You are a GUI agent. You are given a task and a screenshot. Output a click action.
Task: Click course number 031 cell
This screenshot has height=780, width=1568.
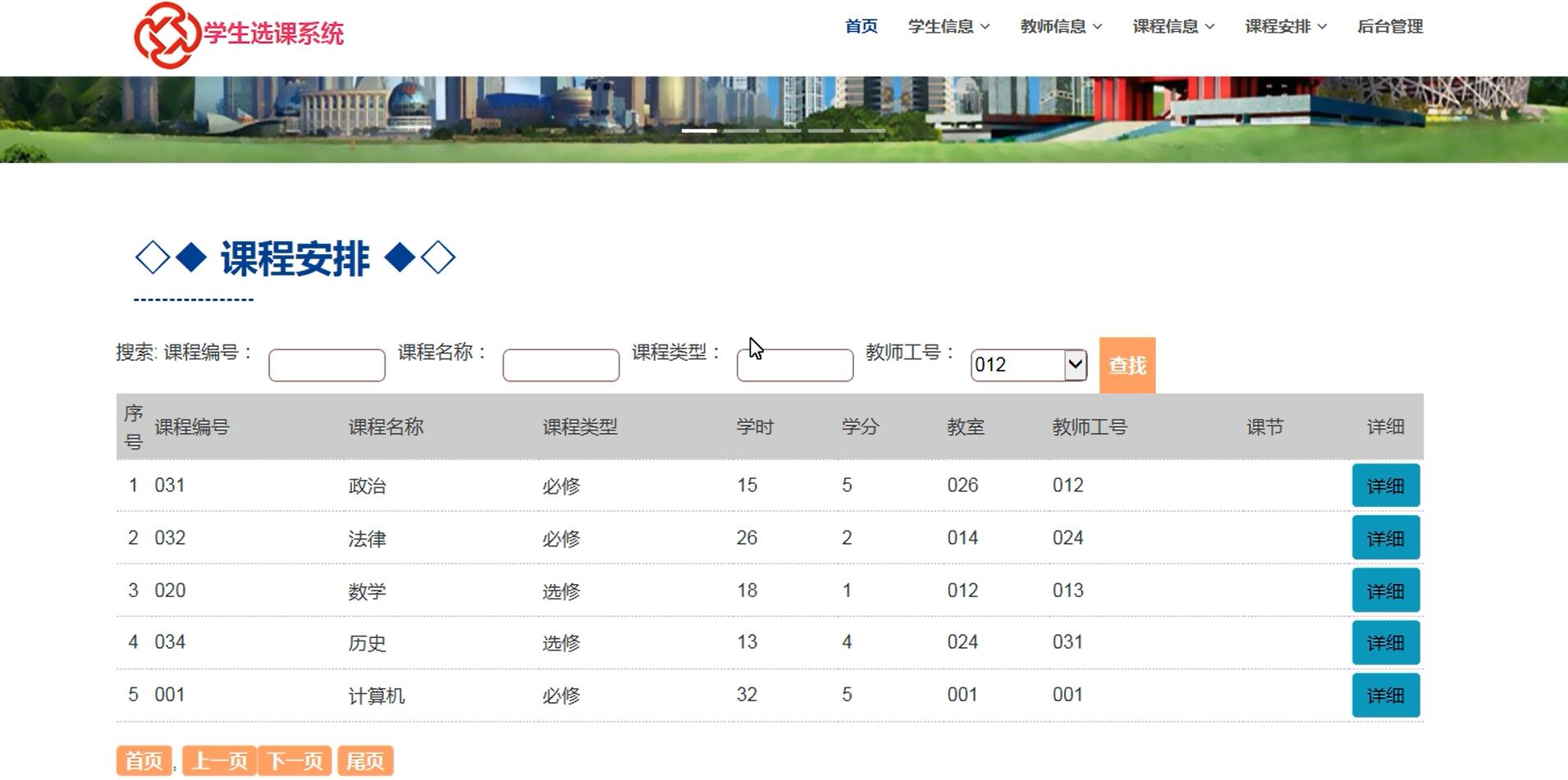tap(170, 485)
